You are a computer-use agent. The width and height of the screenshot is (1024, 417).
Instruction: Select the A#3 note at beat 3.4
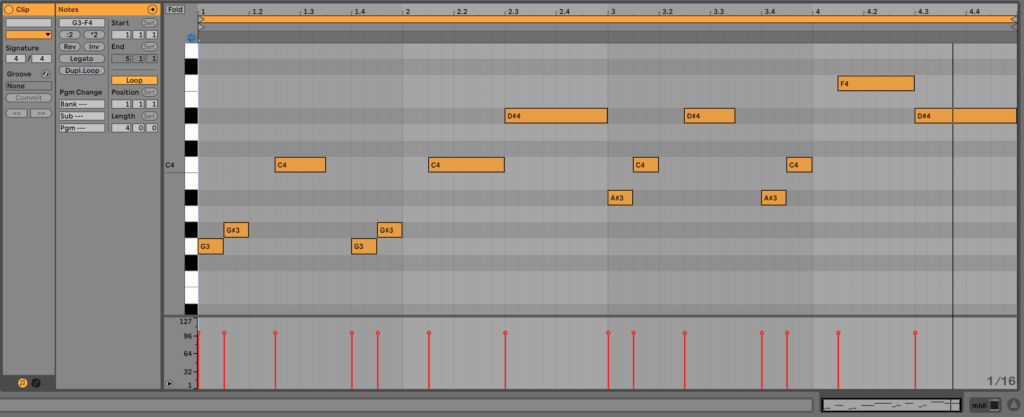(x=774, y=198)
